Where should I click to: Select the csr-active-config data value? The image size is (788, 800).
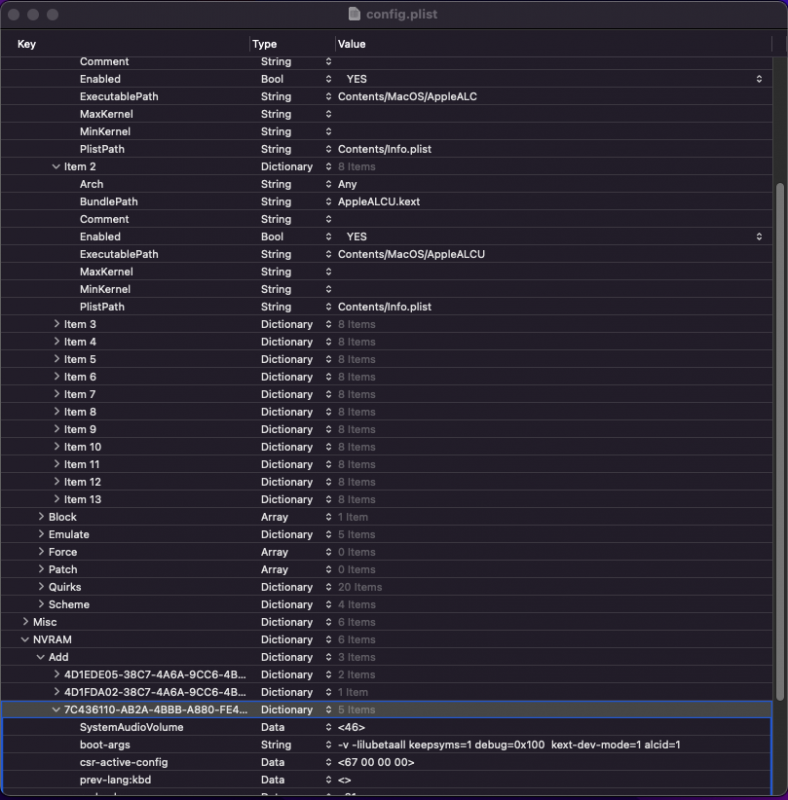(376, 762)
